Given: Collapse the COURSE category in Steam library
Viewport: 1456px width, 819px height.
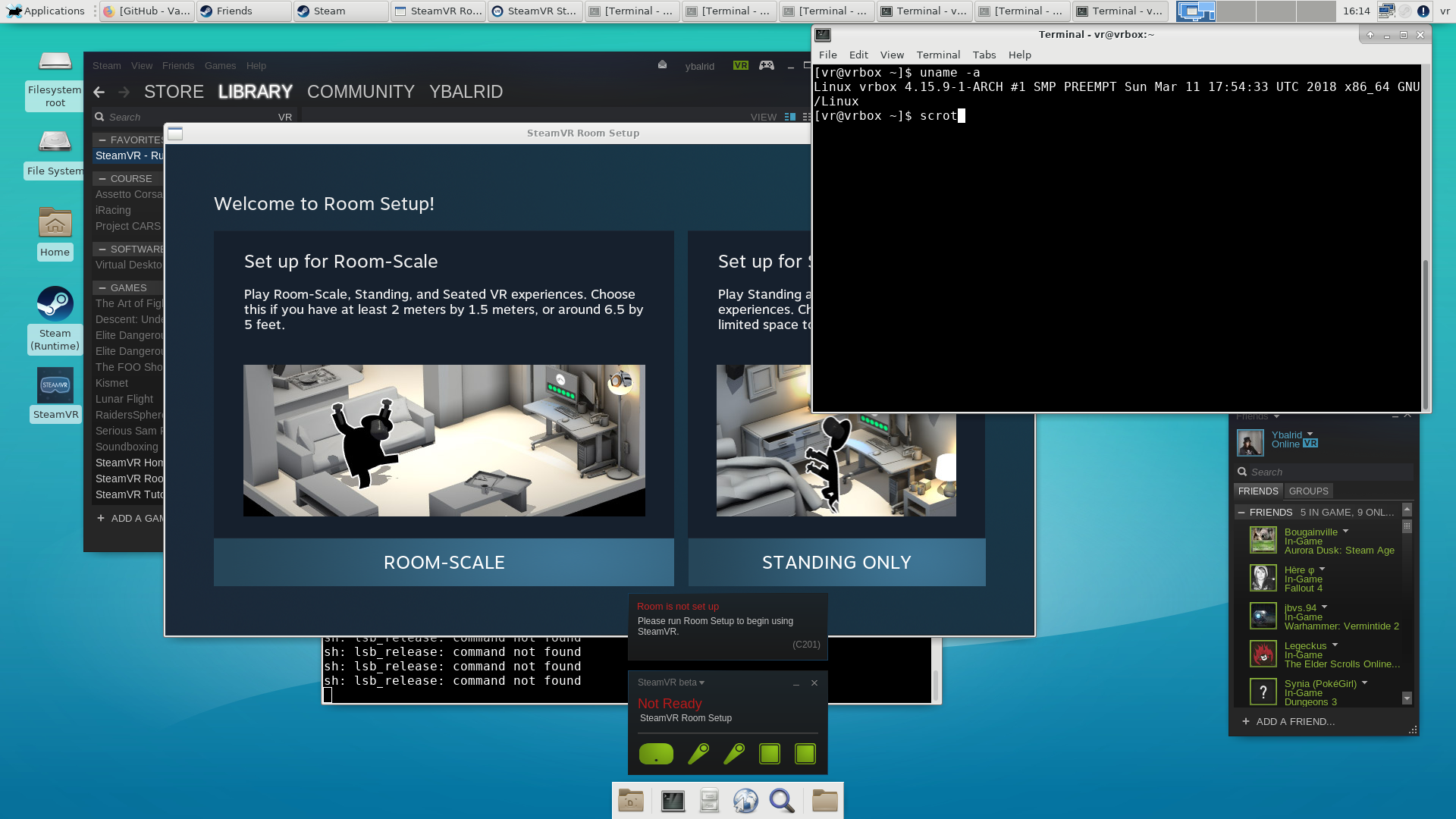Looking at the screenshot, I should tap(102, 179).
